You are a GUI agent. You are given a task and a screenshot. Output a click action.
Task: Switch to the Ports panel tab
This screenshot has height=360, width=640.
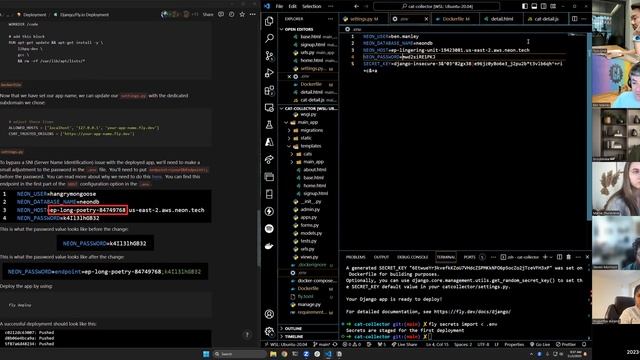469,257
